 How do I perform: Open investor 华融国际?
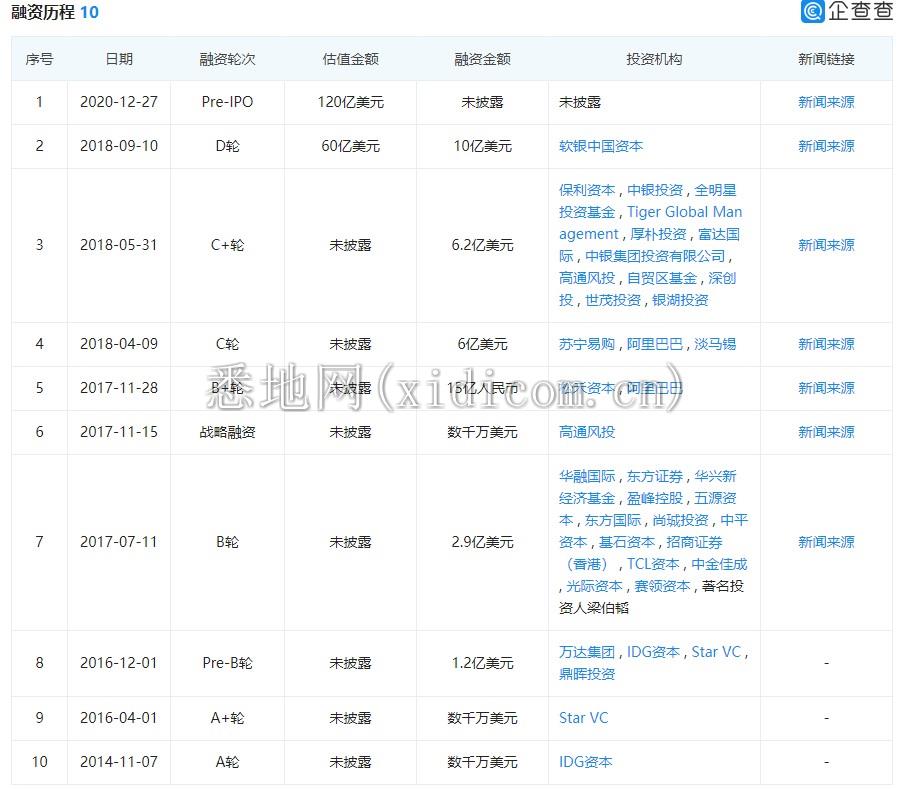[587, 476]
